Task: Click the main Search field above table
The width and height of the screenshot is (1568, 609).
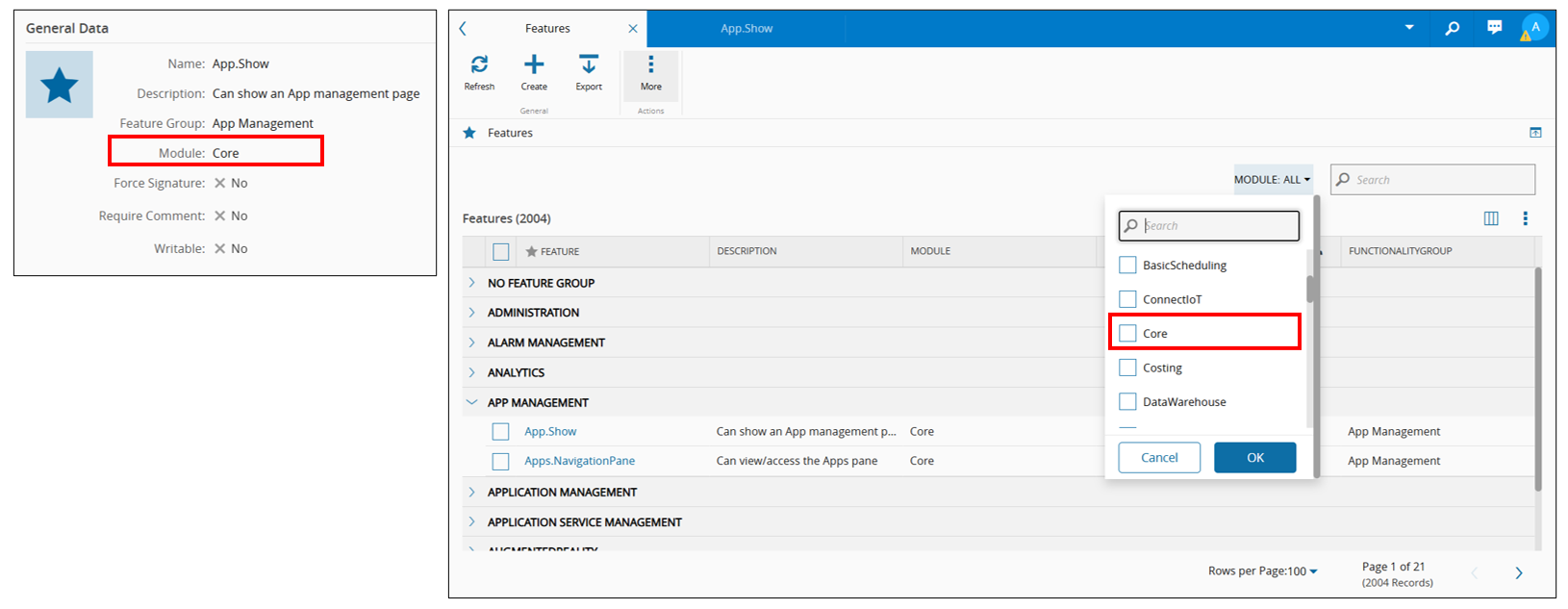Action: (1432, 180)
